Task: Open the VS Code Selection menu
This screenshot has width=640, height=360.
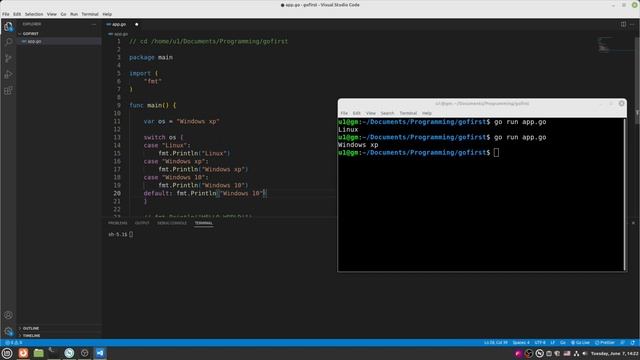Action: coord(34,14)
